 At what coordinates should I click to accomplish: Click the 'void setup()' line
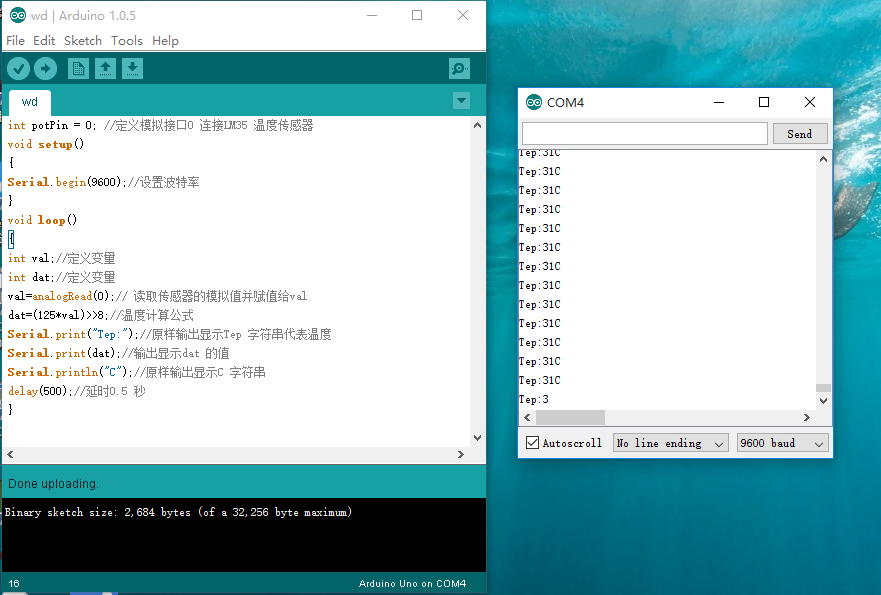coord(46,144)
